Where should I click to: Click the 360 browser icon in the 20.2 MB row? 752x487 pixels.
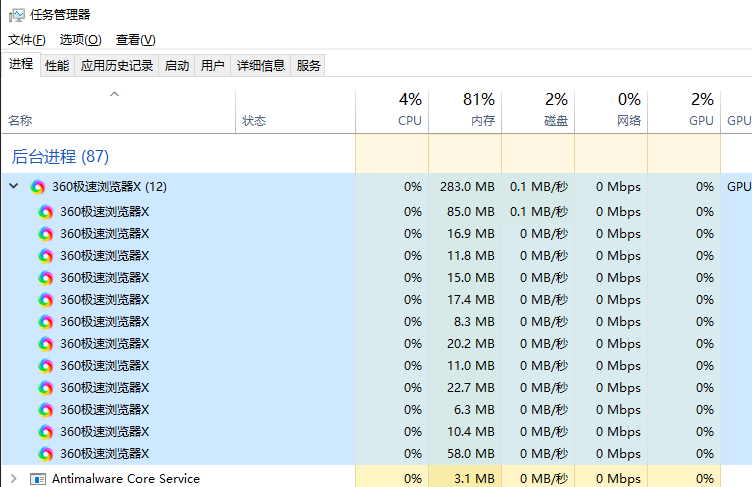(x=46, y=344)
